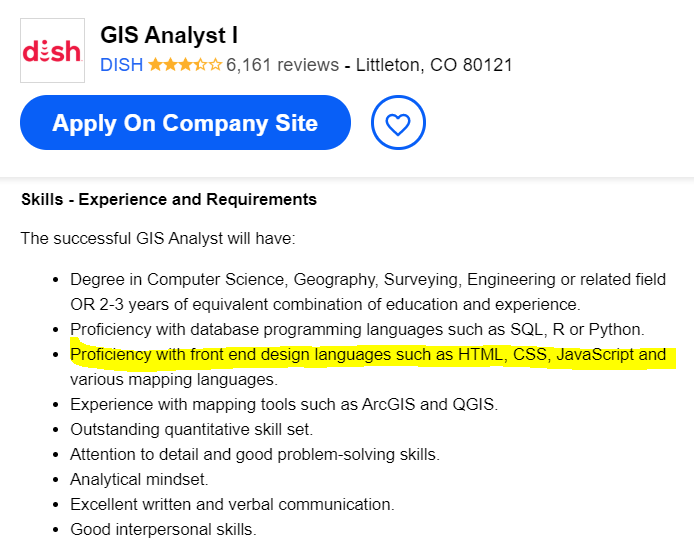Click Littleton, CO 80121 location text
The width and height of the screenshot is (694, 552).
click(434, 65)
